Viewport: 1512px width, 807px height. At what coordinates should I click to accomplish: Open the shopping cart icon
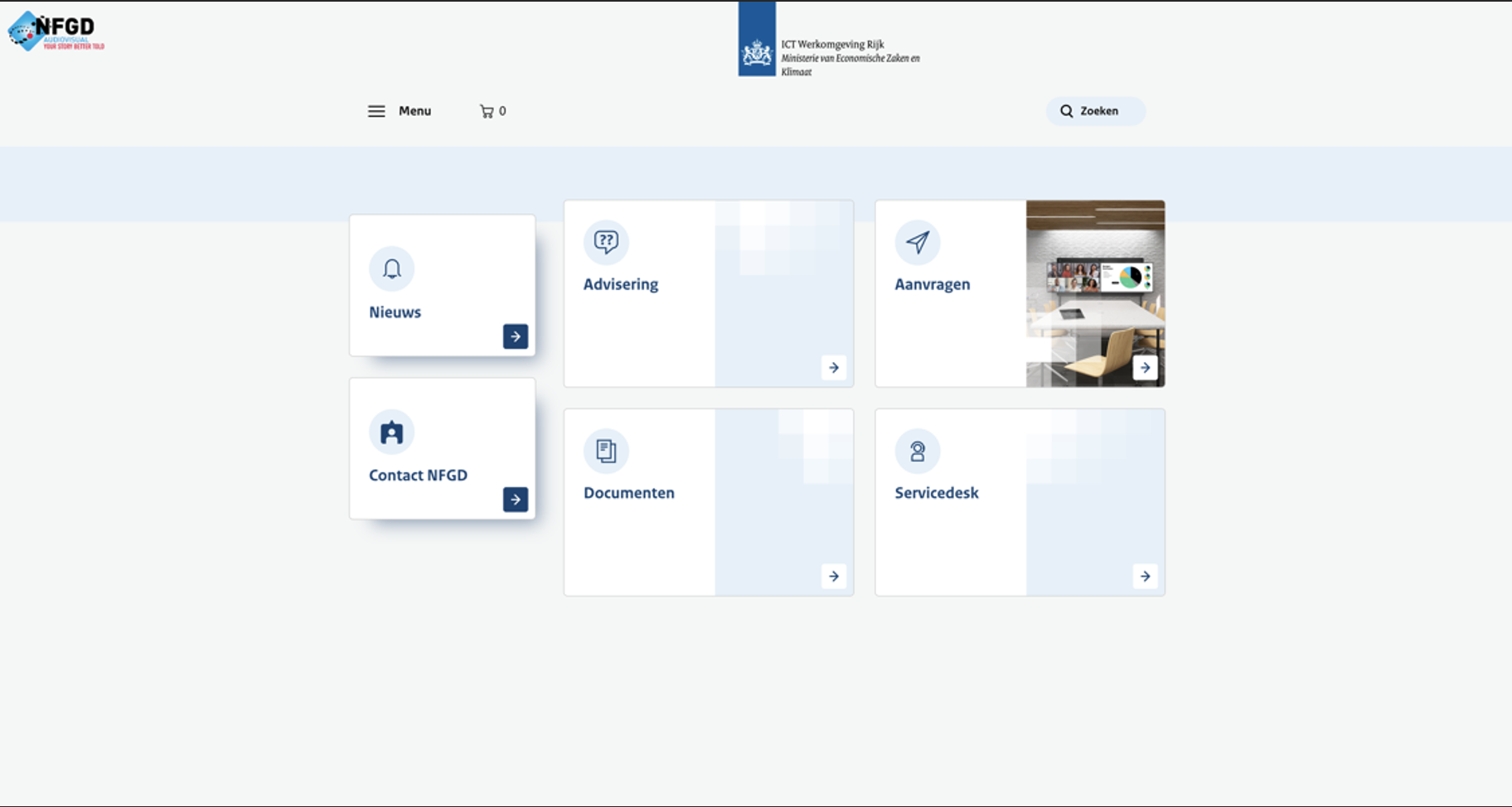[487, 111]
